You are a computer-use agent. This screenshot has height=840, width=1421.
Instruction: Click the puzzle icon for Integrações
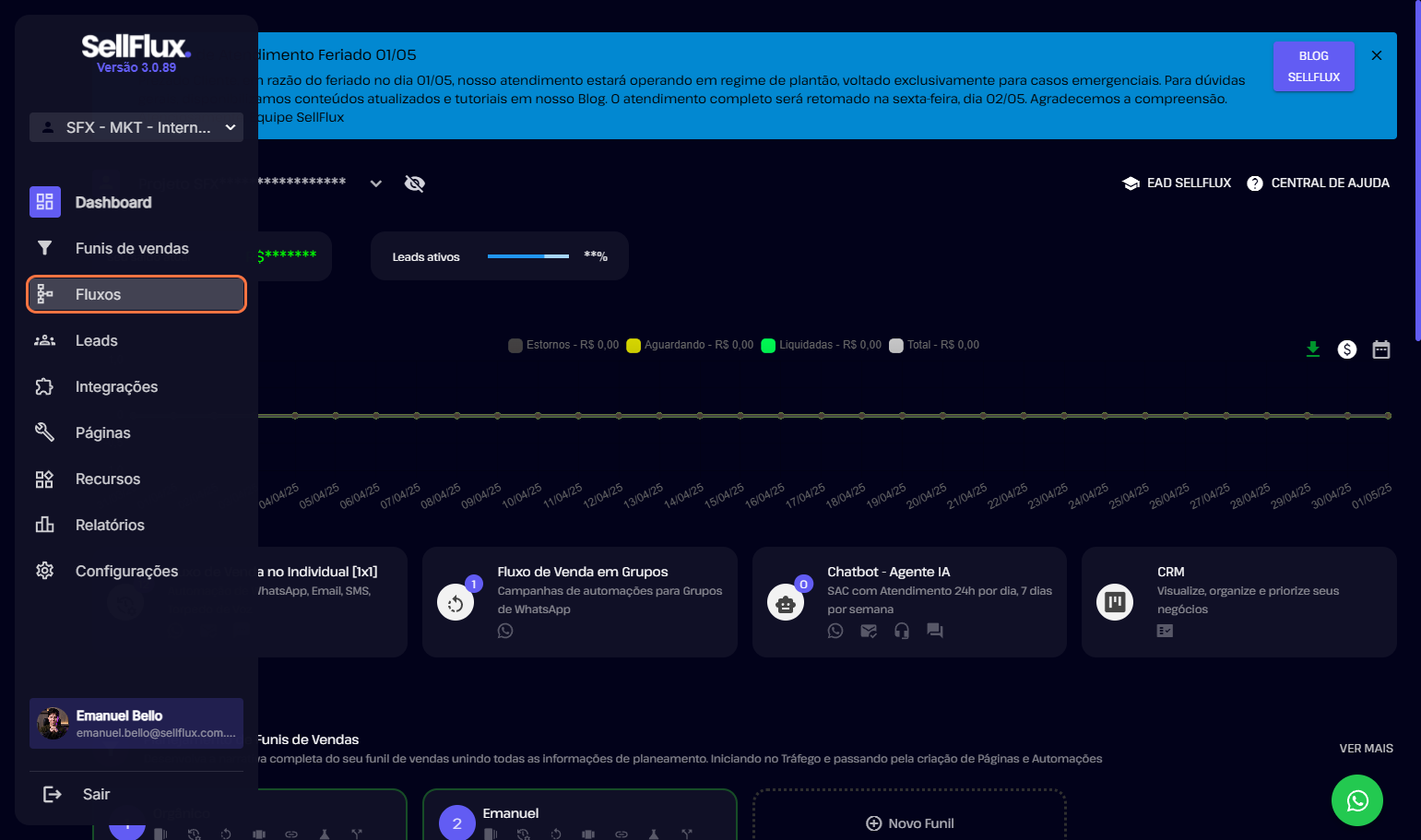44,386
